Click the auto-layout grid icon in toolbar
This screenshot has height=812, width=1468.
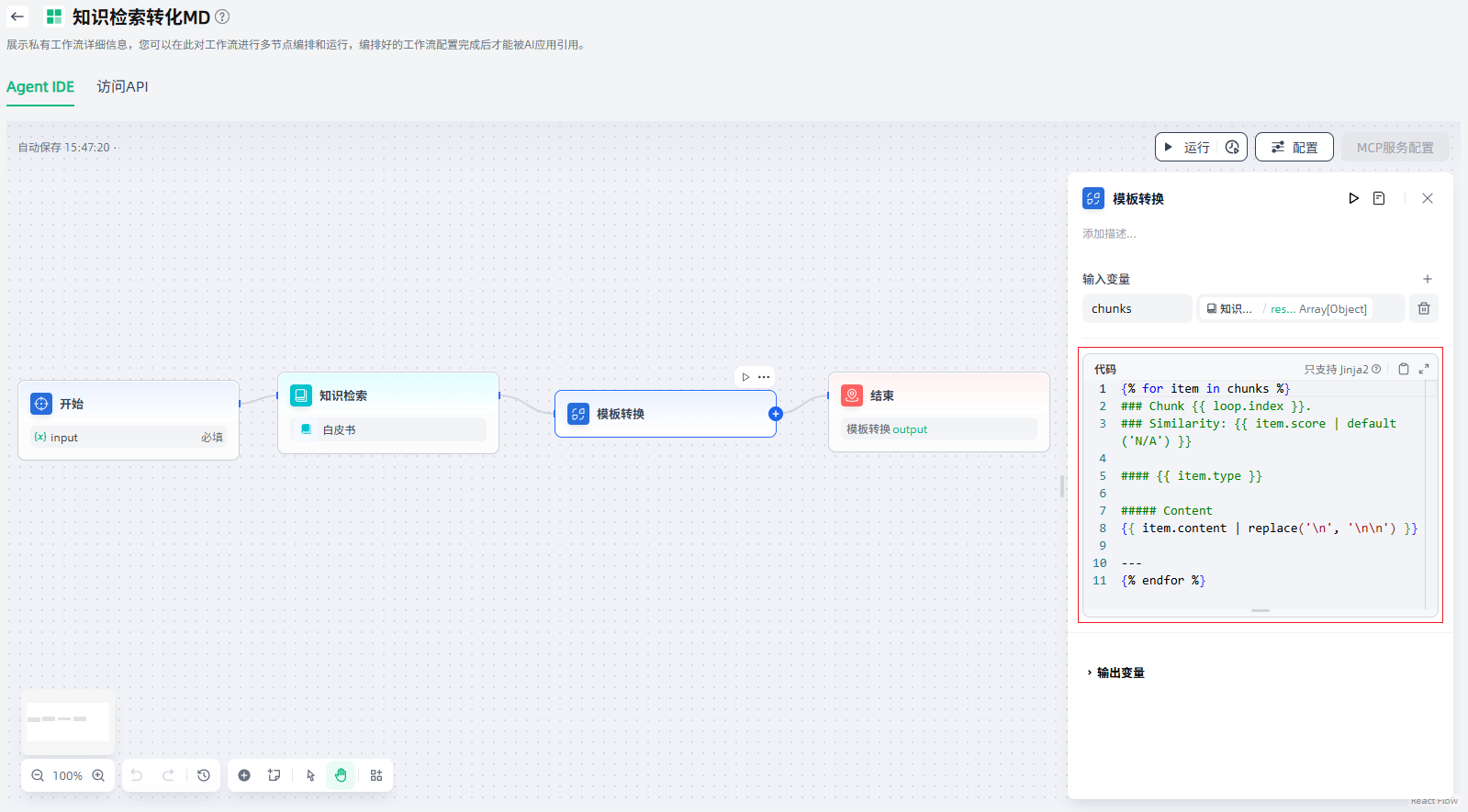(x=376, y=775)
